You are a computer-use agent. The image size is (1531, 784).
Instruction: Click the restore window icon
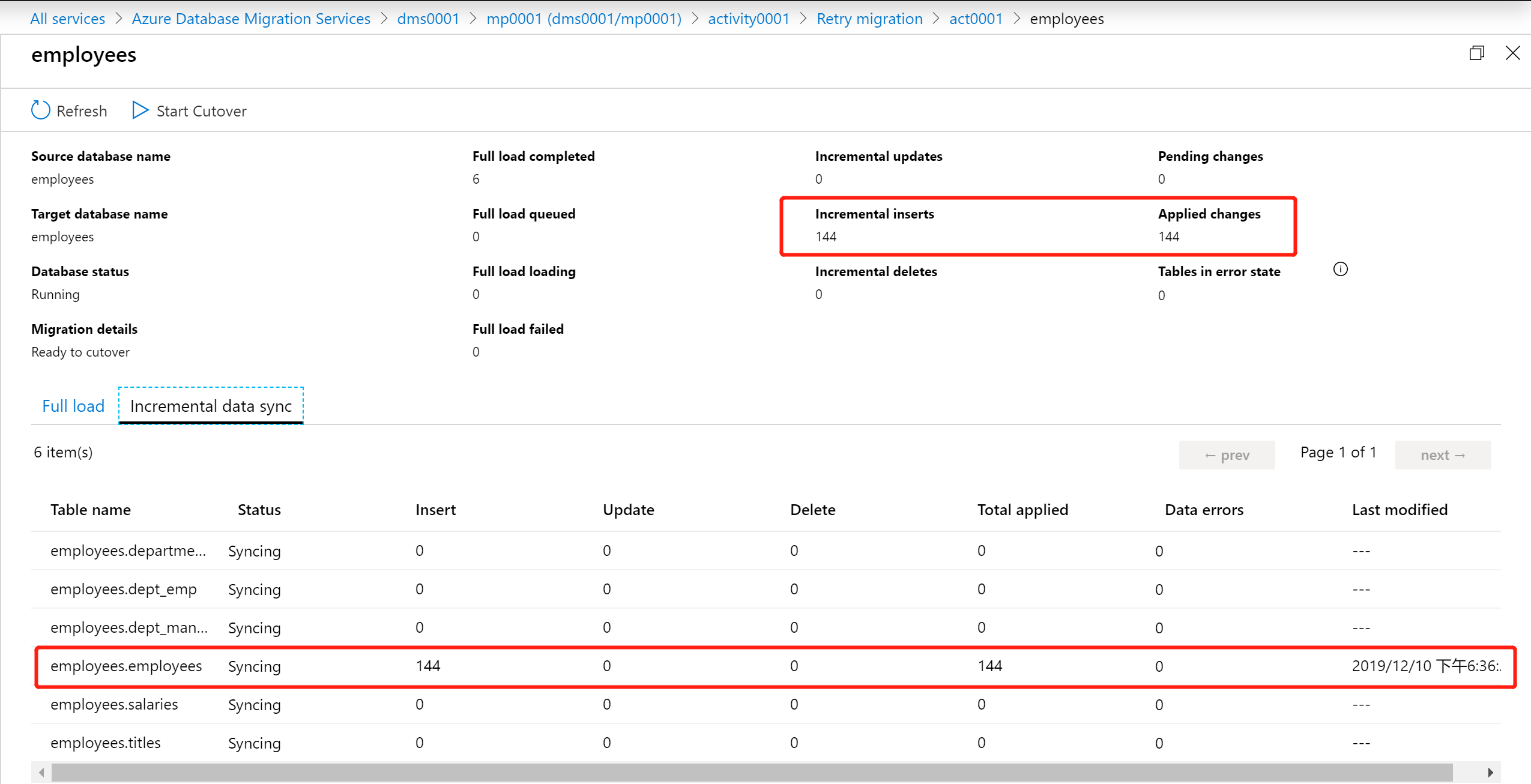(x=1476, y=53)
